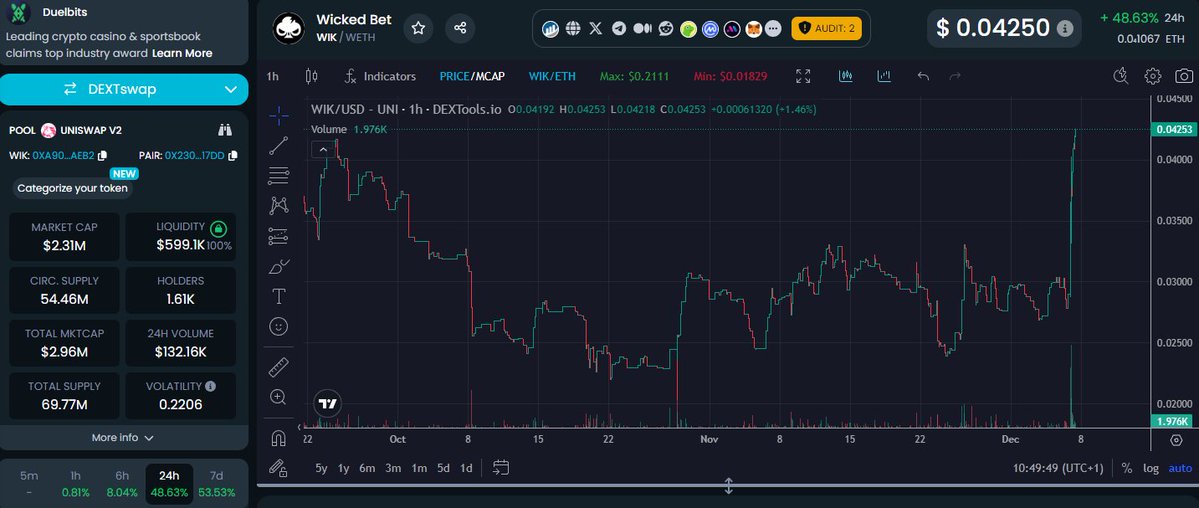Undo the last chart action
Screen dimensions: 1199x508
click(x=923, y=77)
